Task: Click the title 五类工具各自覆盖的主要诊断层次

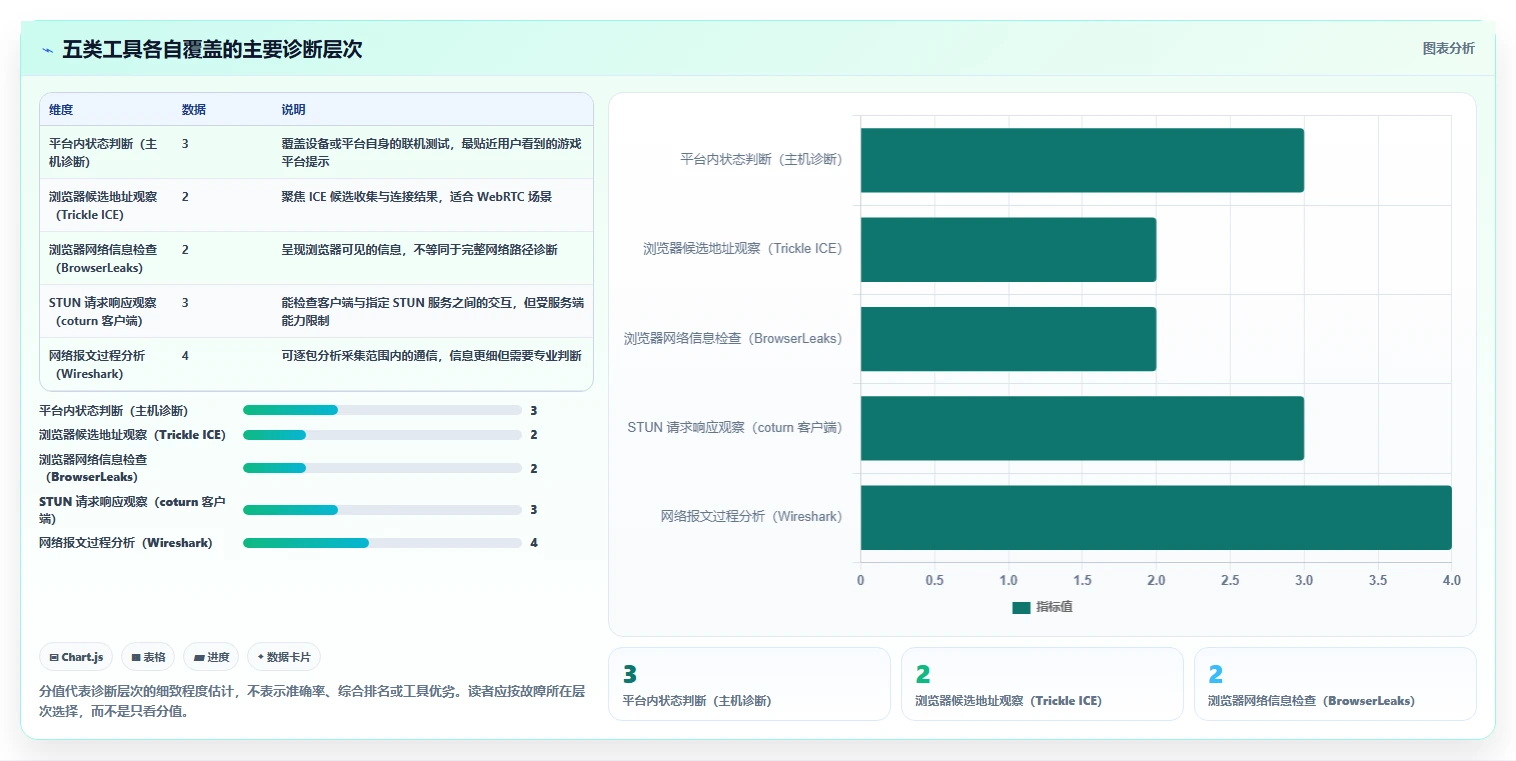Action: (x=212, y=49)
